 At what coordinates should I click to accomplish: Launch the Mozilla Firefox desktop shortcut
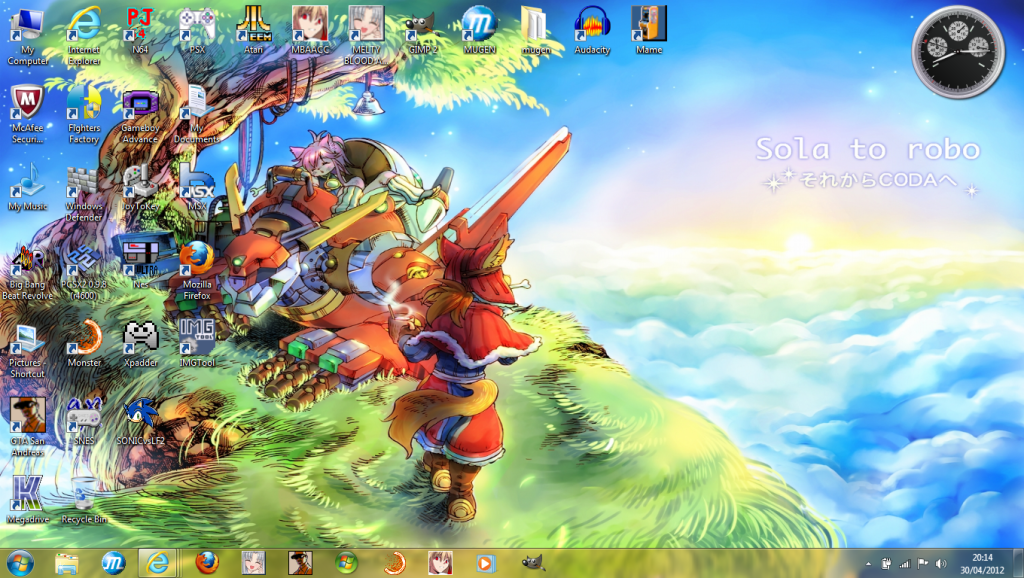point(197,271)
